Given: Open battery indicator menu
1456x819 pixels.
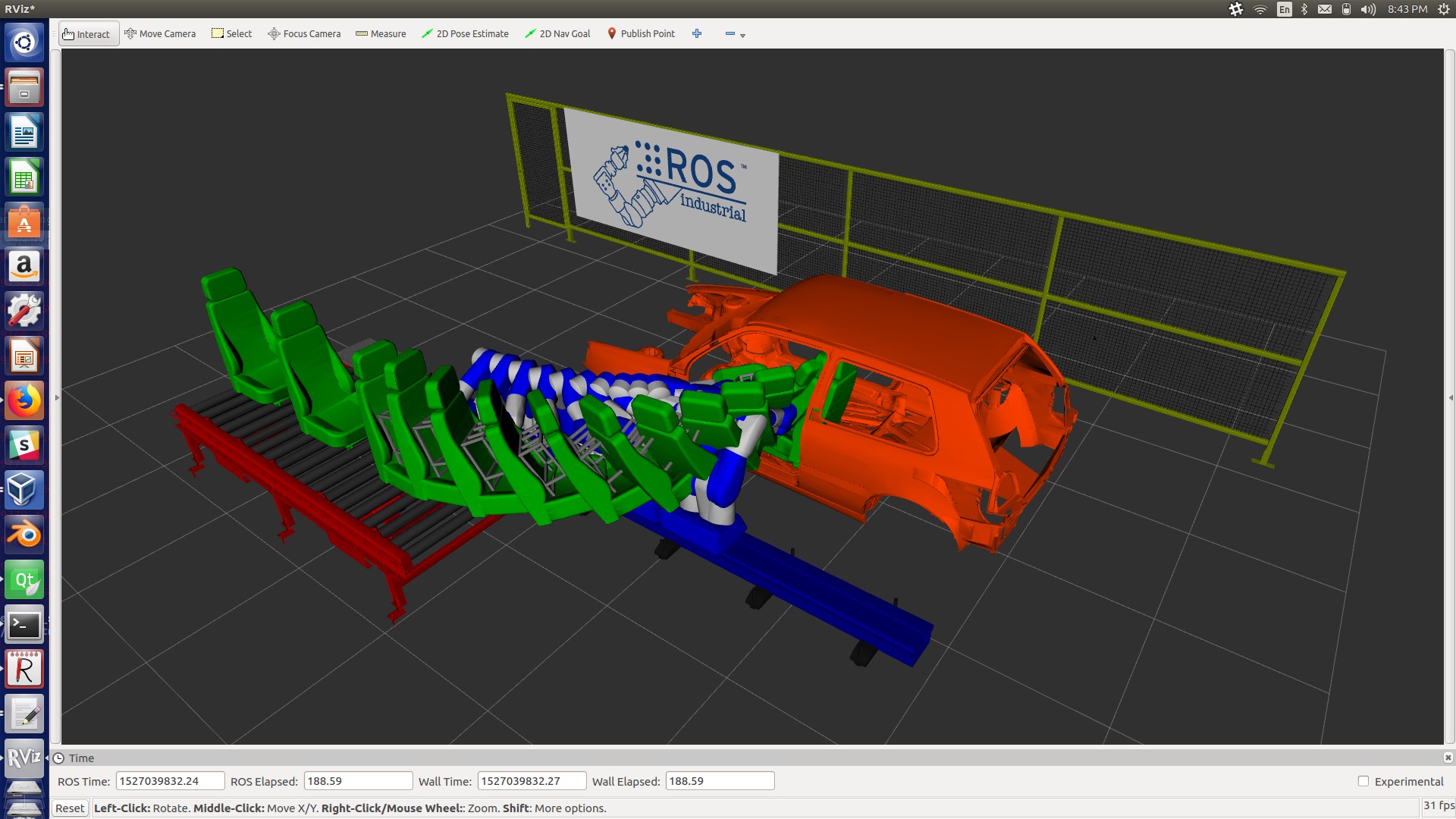Looking at the screenshot, I should point(1346,9).
